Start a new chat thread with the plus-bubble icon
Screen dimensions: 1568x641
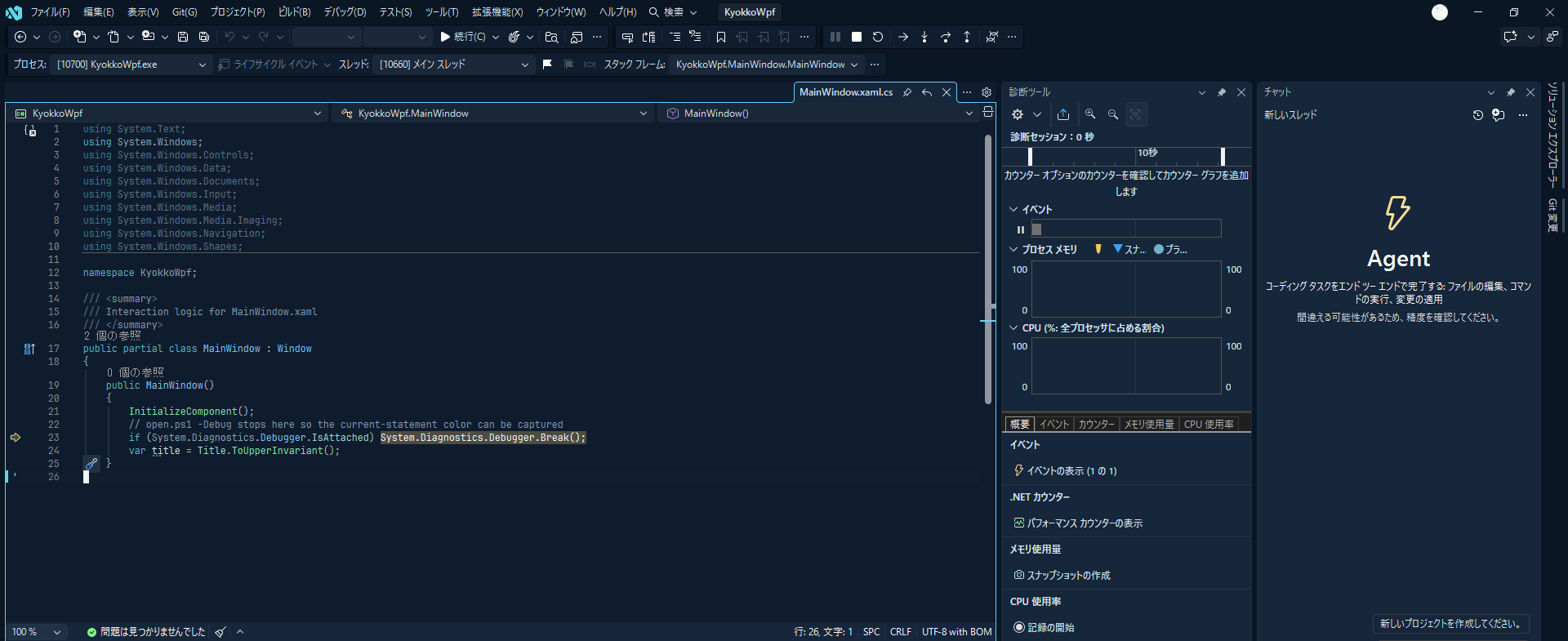click(1499, 115)
